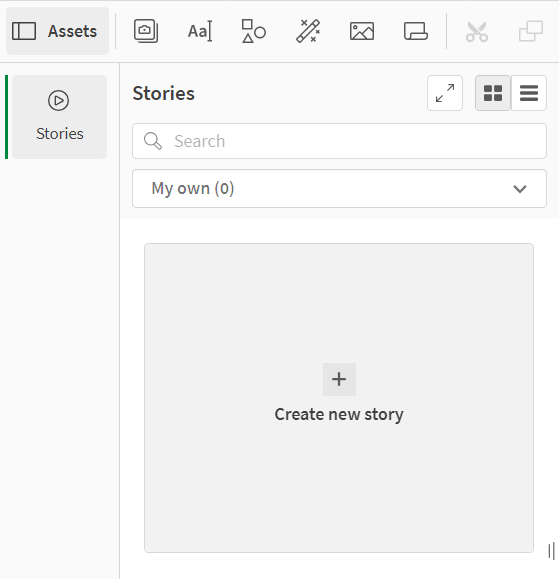Open the My own (0) dropdown
The height and width of the screenshot is (579, 559).
pyautogui.click(x=339, y=189)
